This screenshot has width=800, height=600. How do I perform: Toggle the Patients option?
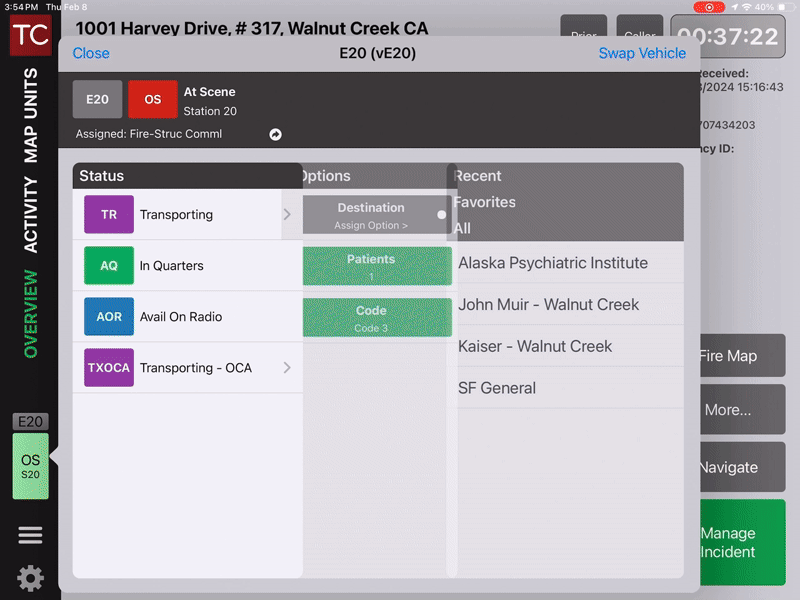click(371, 266)
